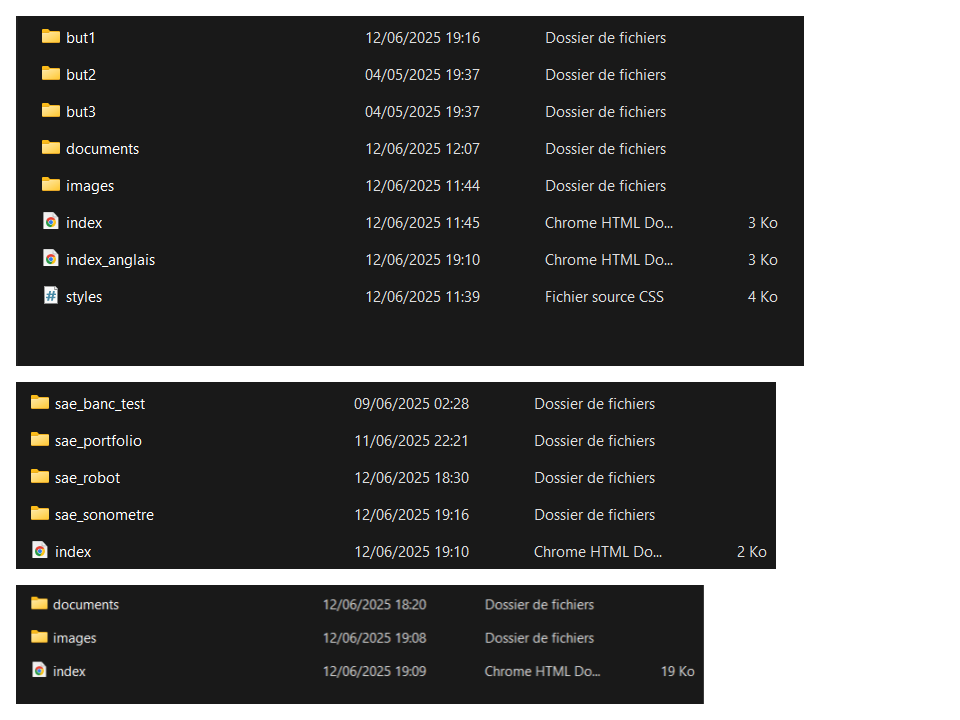Select the sae_robot folder icon

[x=40, y=477]
